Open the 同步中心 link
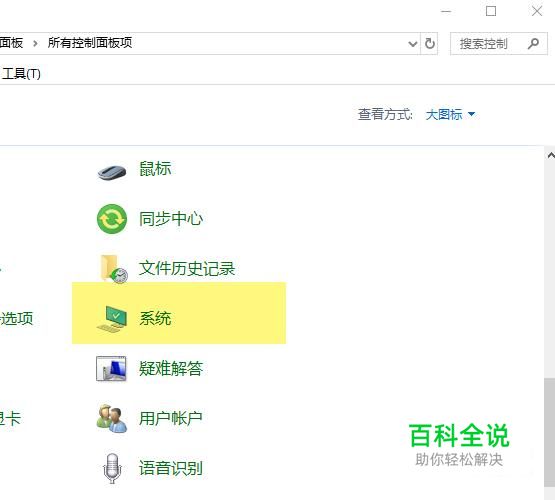This screenshot has height=500, width=555. (x=171, y=218)
